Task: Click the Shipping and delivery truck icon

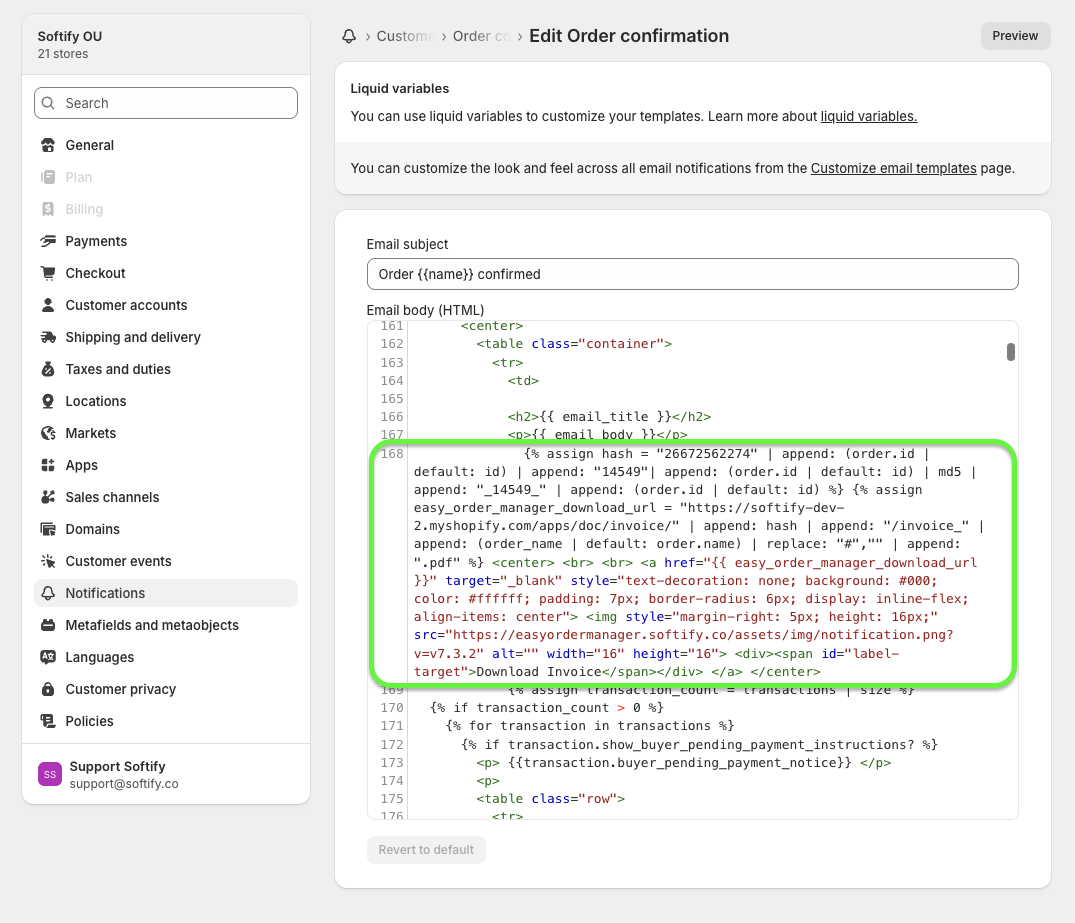Action: 48,337
